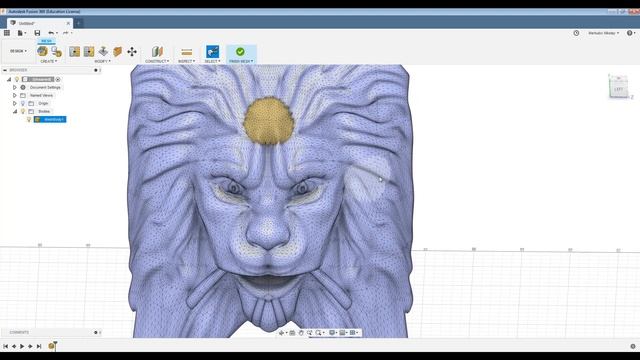
Task: Open the INSPECT dropdown menu
Action: click(187, 61)
